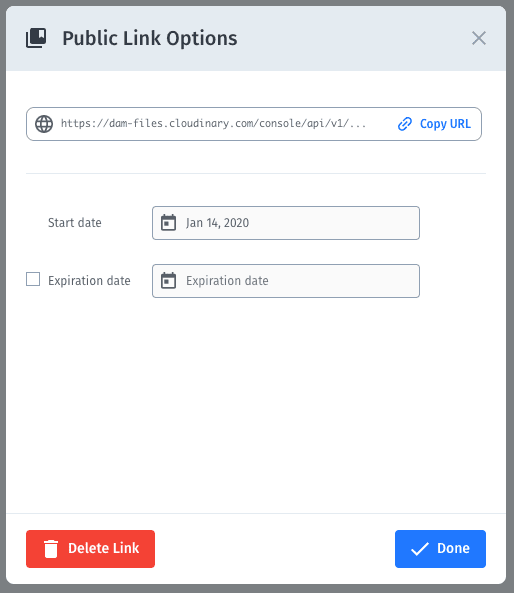Screen dimensions: 514x593
Task: Click the chain link icon next to Copy URL
Action: pos(405,124)
